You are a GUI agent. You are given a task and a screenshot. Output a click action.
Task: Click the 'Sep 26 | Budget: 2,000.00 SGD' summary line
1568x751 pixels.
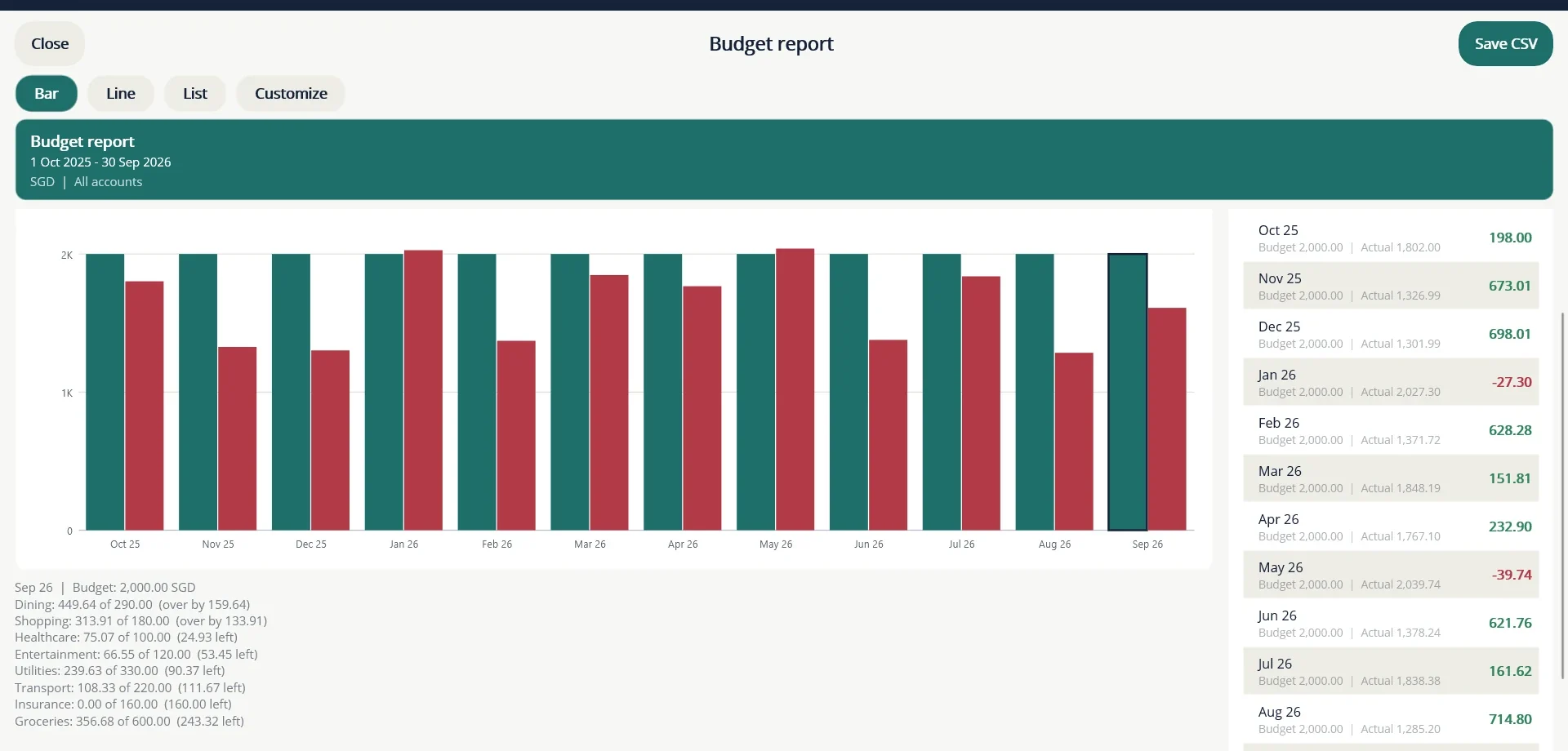[105, 588]
